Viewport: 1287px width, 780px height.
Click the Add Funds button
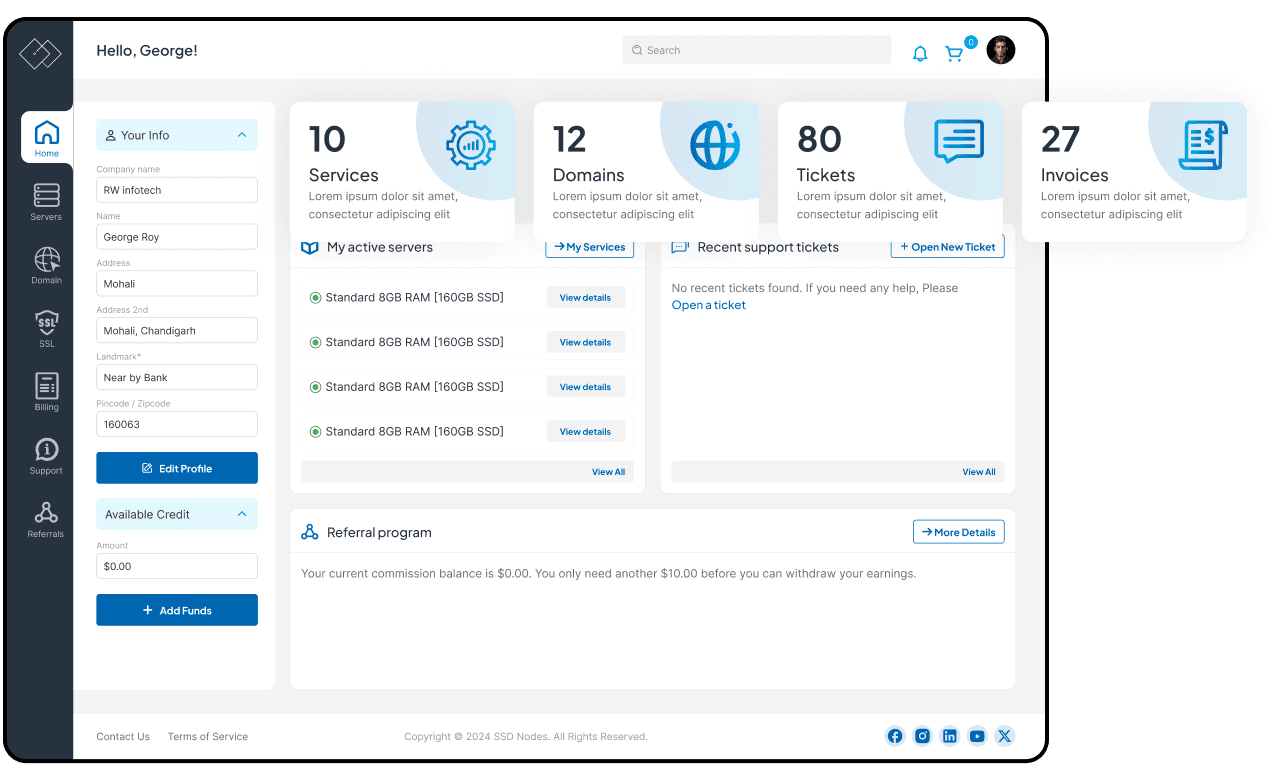177,610
